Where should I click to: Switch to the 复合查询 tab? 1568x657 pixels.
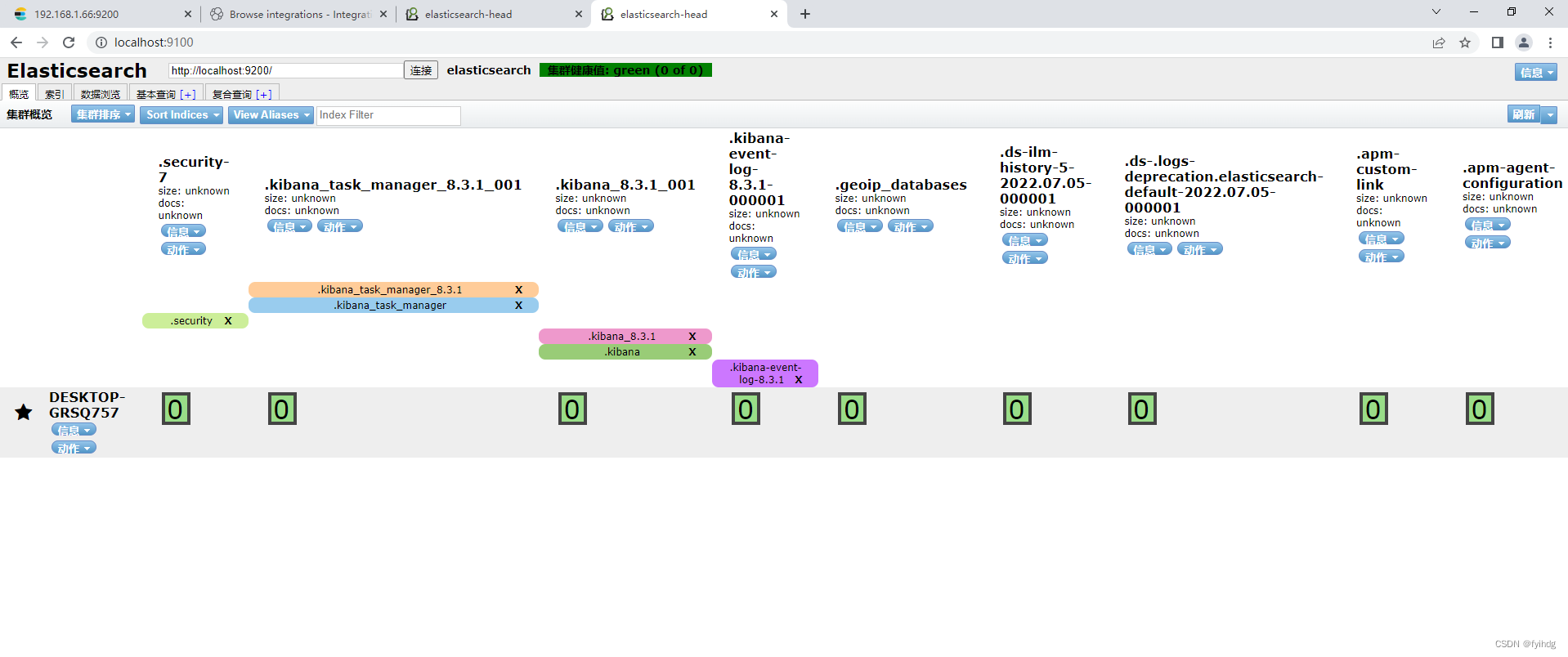(x=242, y=94)
